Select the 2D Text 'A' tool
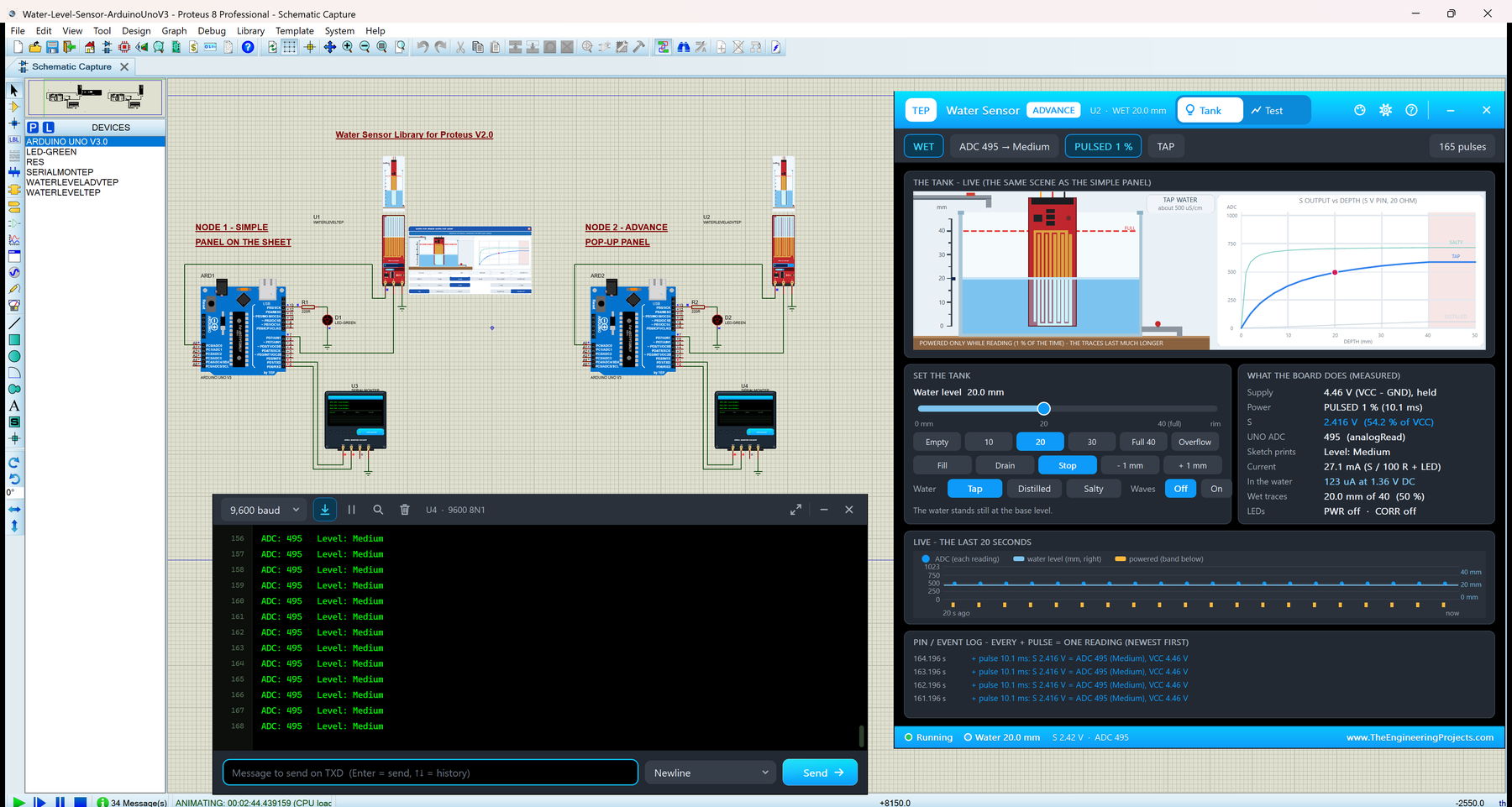The image size is (1512, 807). coord(14,406)
